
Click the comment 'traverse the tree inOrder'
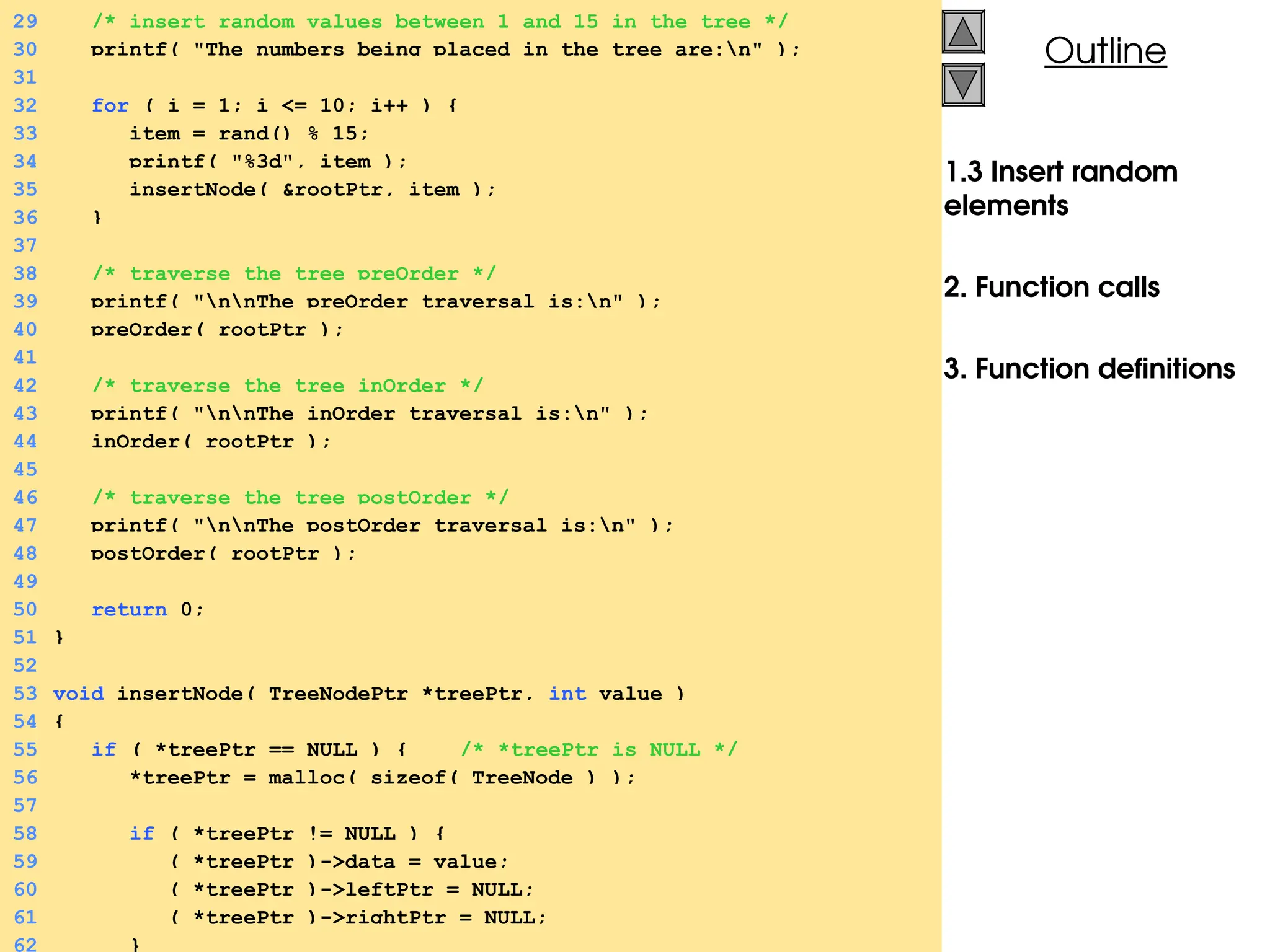288,386
